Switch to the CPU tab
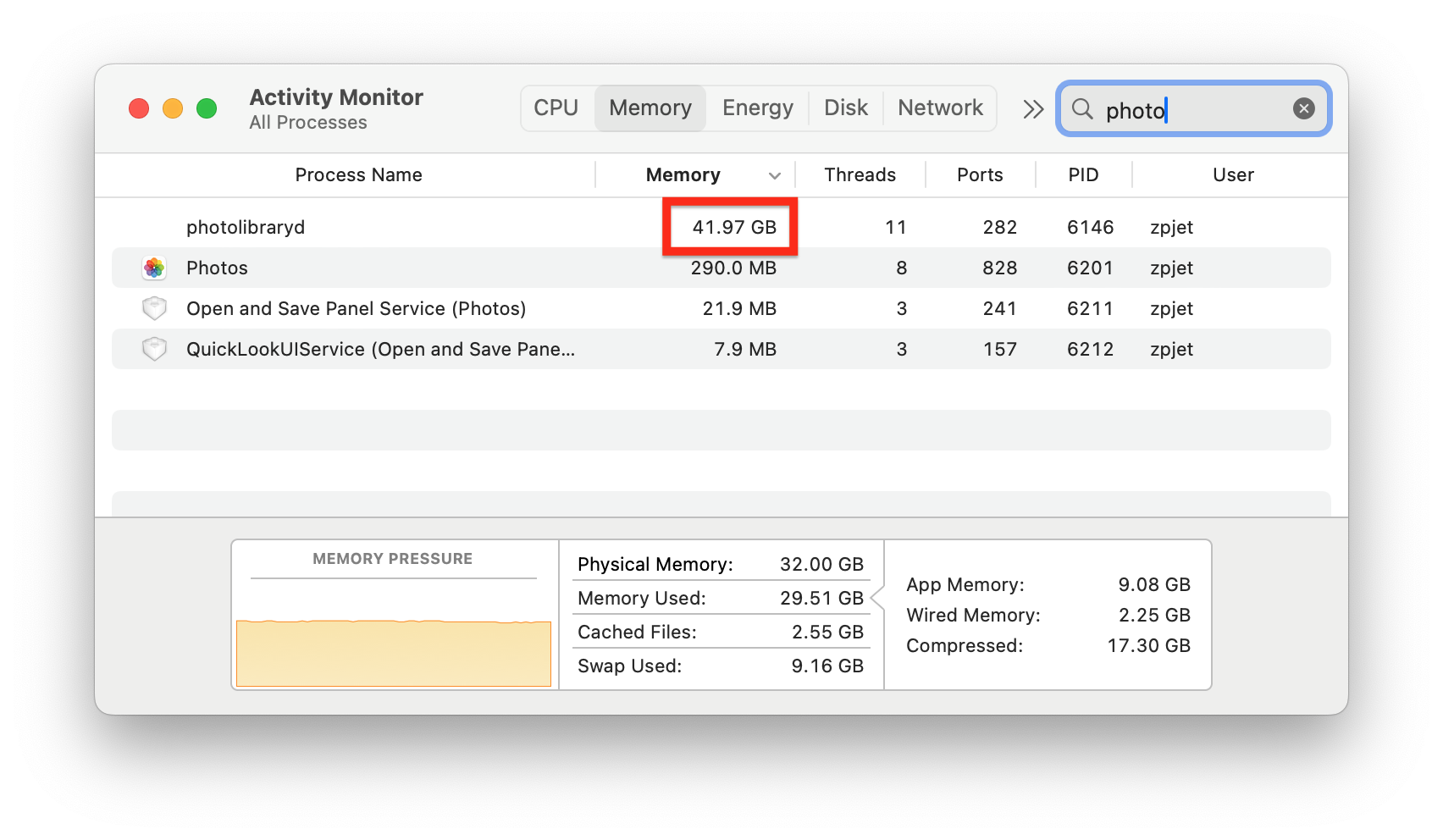This screenshot has height=840, width=1443. pyautogui.click(x=556, y=108)
